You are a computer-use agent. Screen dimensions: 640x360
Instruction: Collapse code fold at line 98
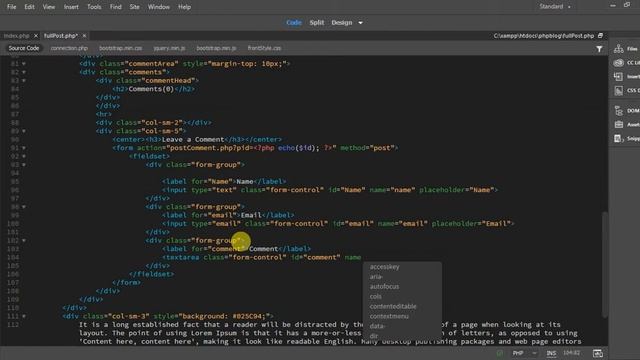tap(24, 207)
